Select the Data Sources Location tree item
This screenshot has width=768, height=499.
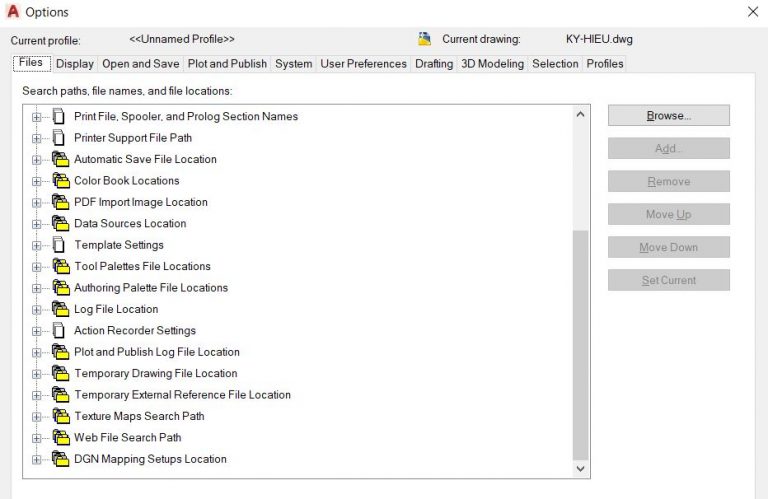[130, 224]
